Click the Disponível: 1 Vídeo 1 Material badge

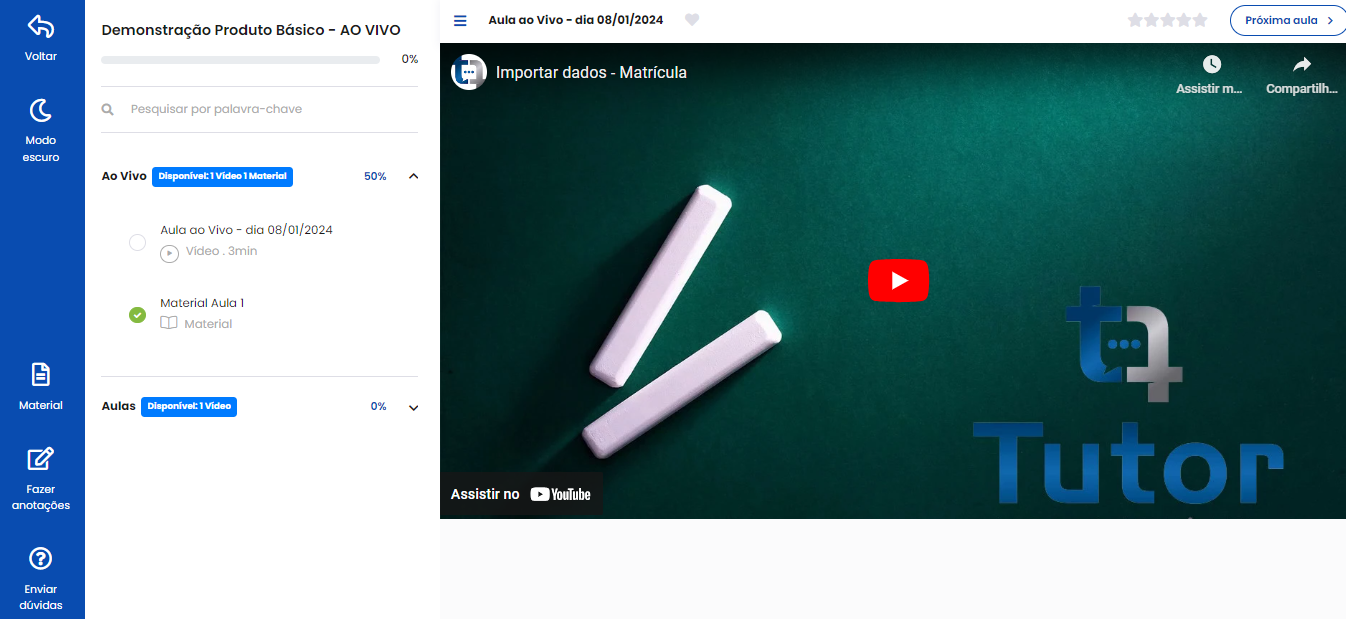(222, 176)
